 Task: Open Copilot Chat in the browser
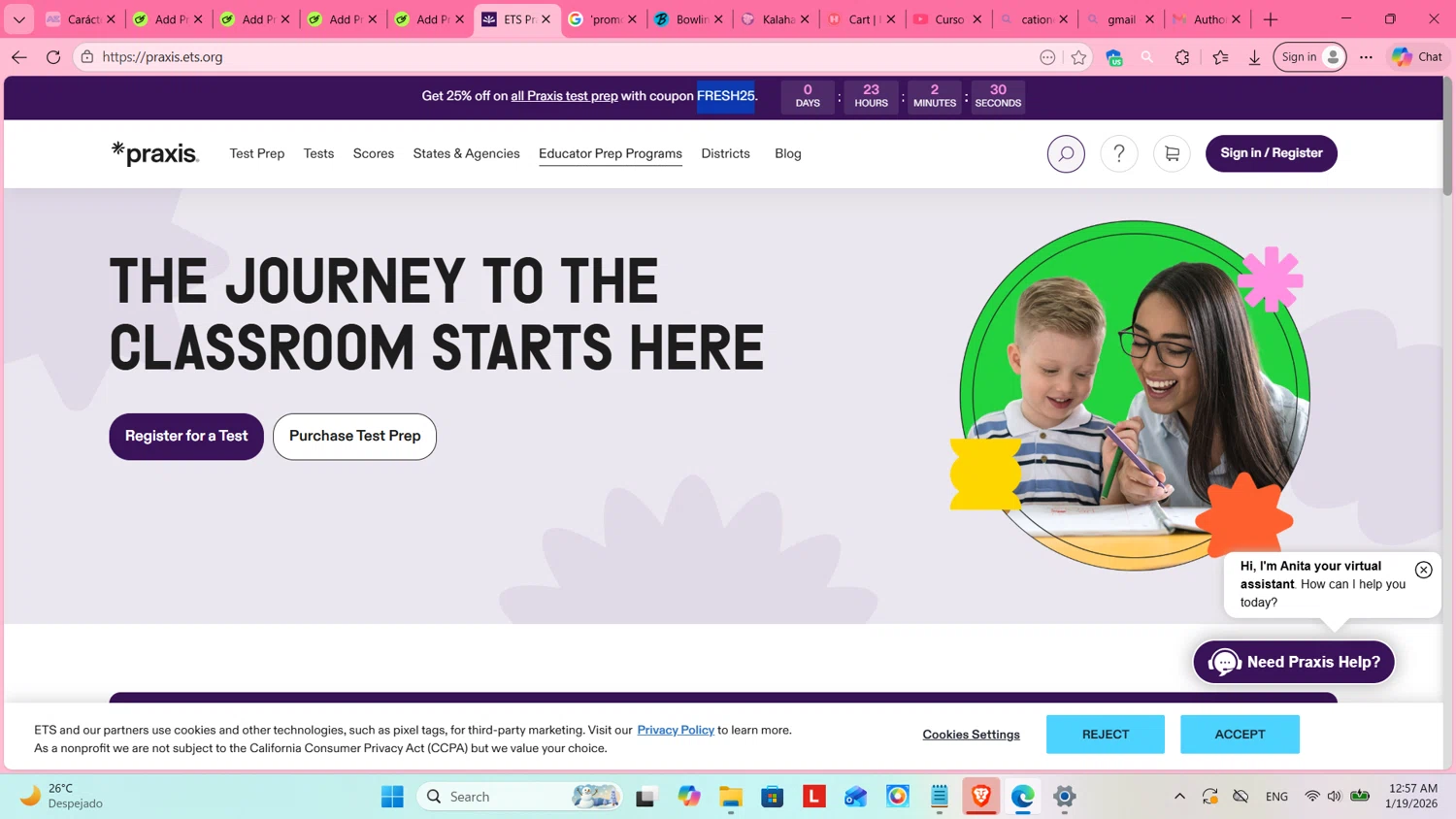point(1417,57)
